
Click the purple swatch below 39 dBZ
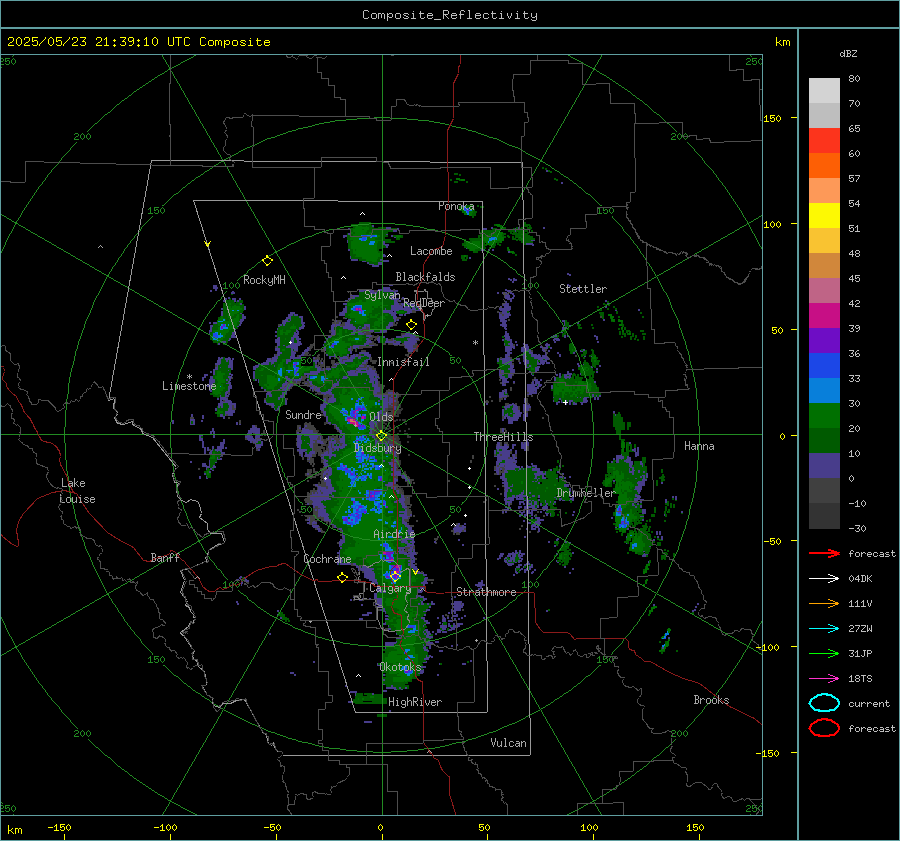[824, 341]
